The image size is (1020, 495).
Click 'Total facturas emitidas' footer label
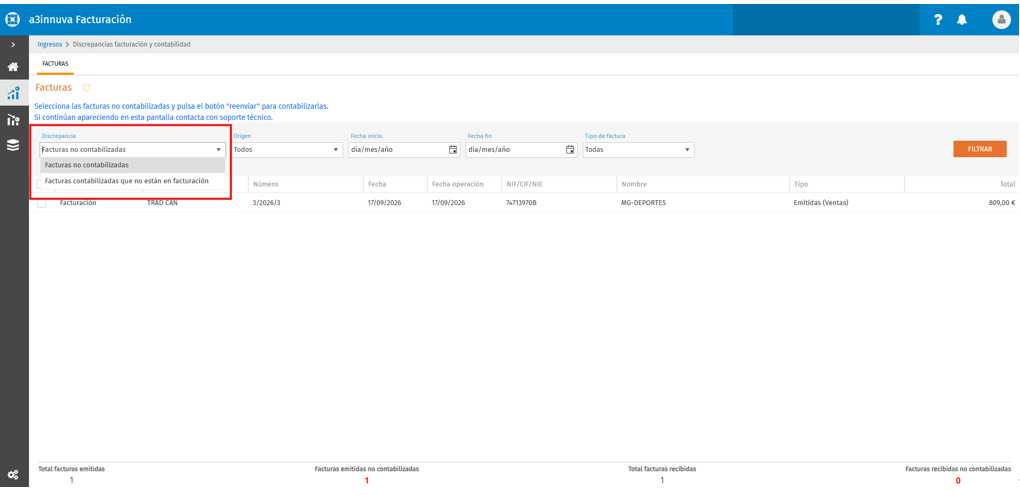[x=71, y=469]
